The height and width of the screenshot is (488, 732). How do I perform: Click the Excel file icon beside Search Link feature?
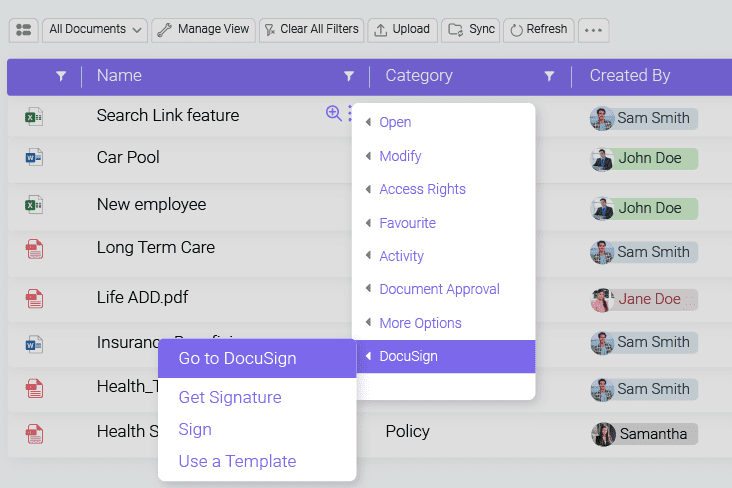[x=34, y=117]
